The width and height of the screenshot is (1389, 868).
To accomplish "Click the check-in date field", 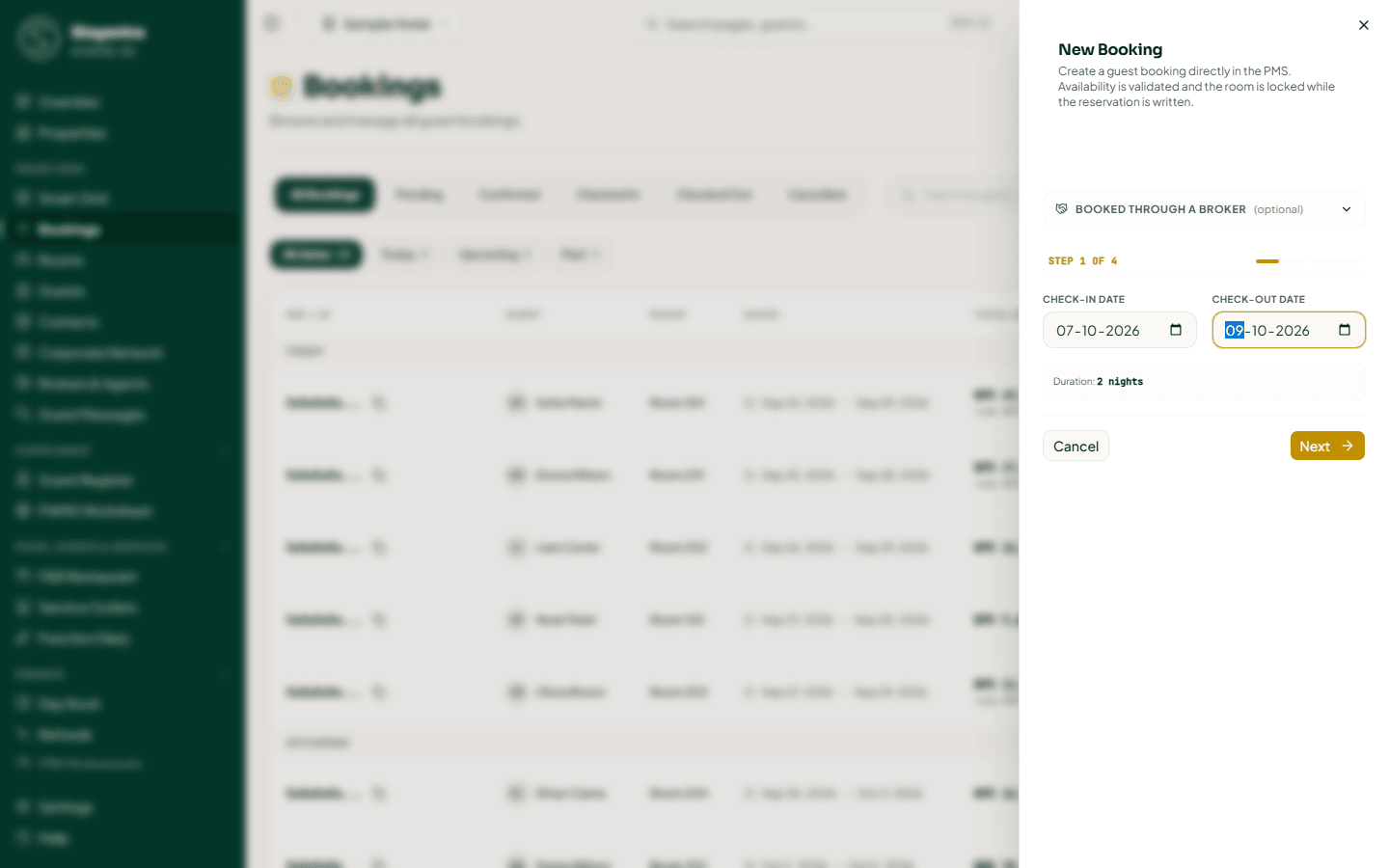I will coord(1120,330).
